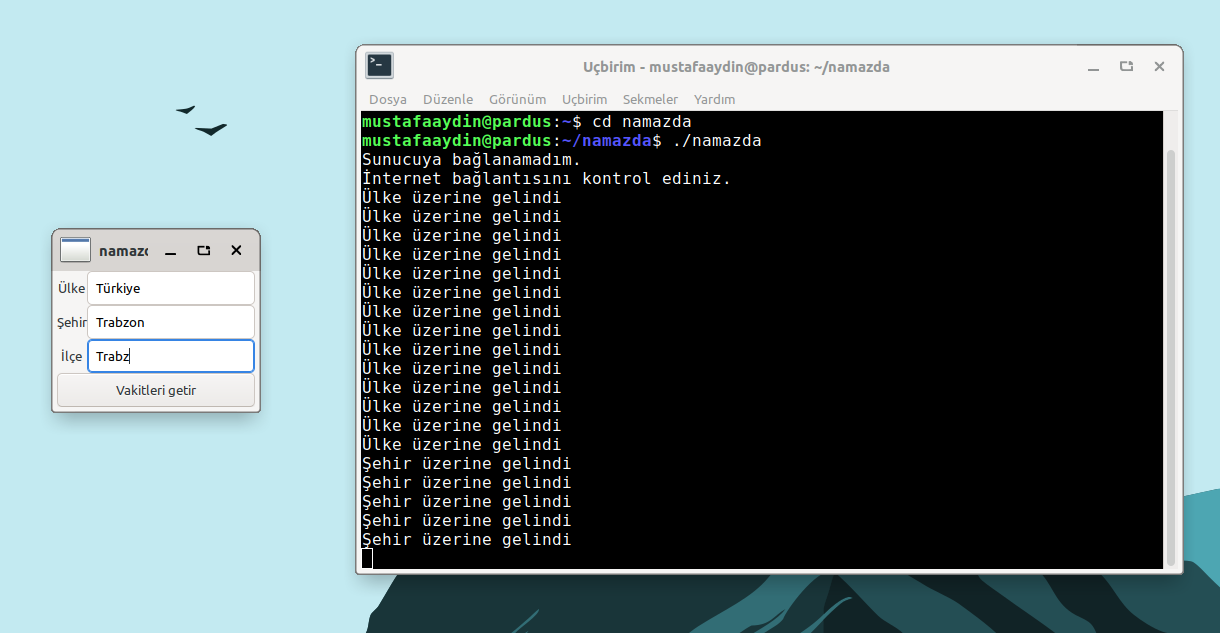Close the namazda window
Viewport: 1220px width, 633px height.
tap(236, 251)
